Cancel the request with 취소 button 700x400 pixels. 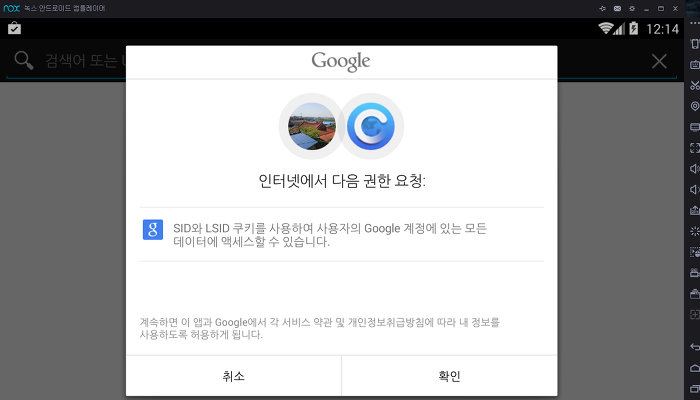click(233, 376)
